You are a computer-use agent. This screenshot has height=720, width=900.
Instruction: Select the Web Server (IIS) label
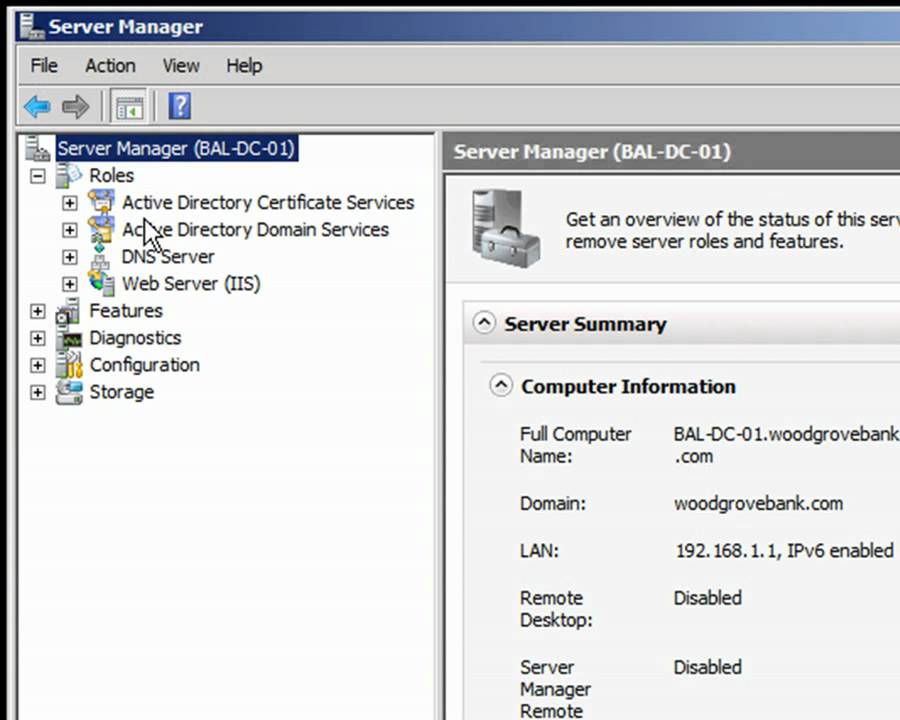pyautogui.click(x=191, y=284)
